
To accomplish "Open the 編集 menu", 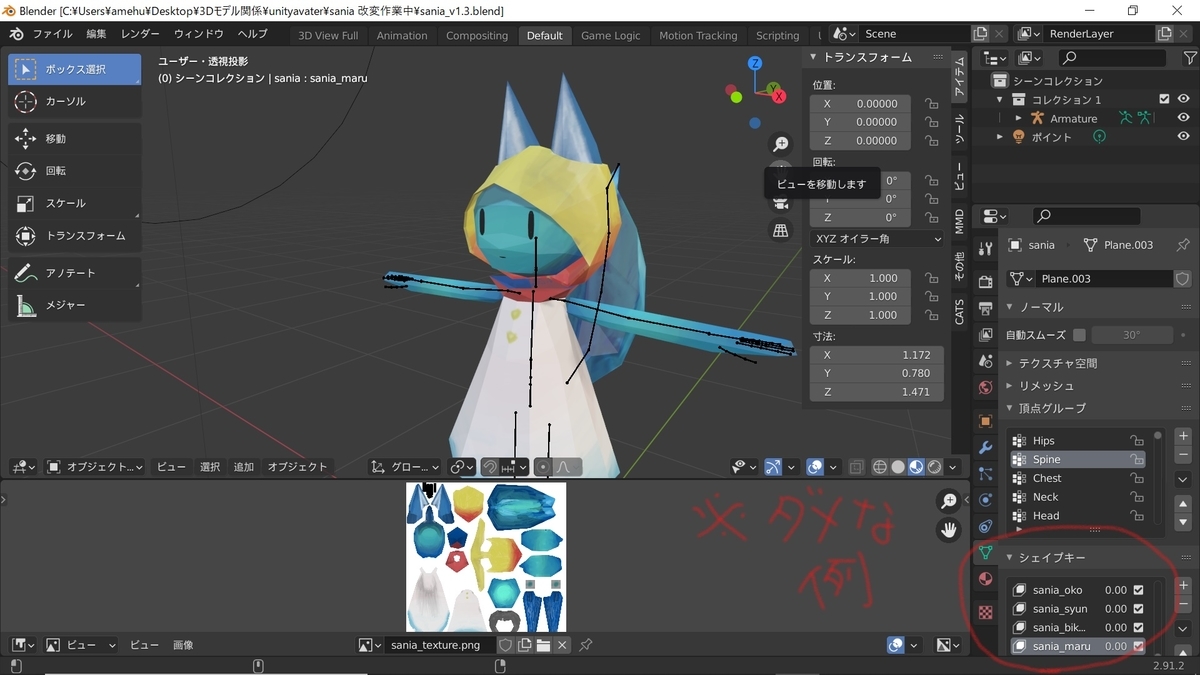I will coord(96,34).
